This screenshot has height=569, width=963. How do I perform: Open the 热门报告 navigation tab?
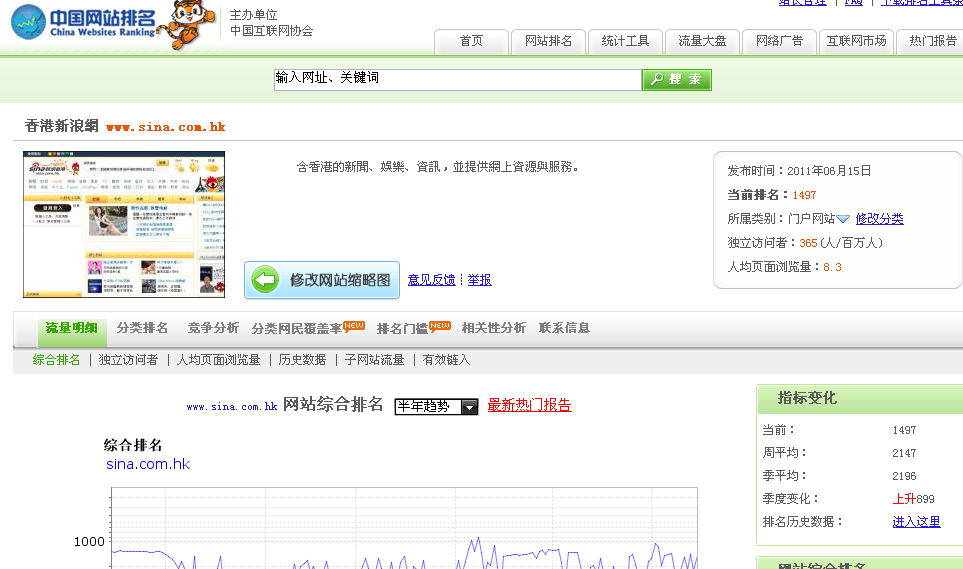(932, 42)
